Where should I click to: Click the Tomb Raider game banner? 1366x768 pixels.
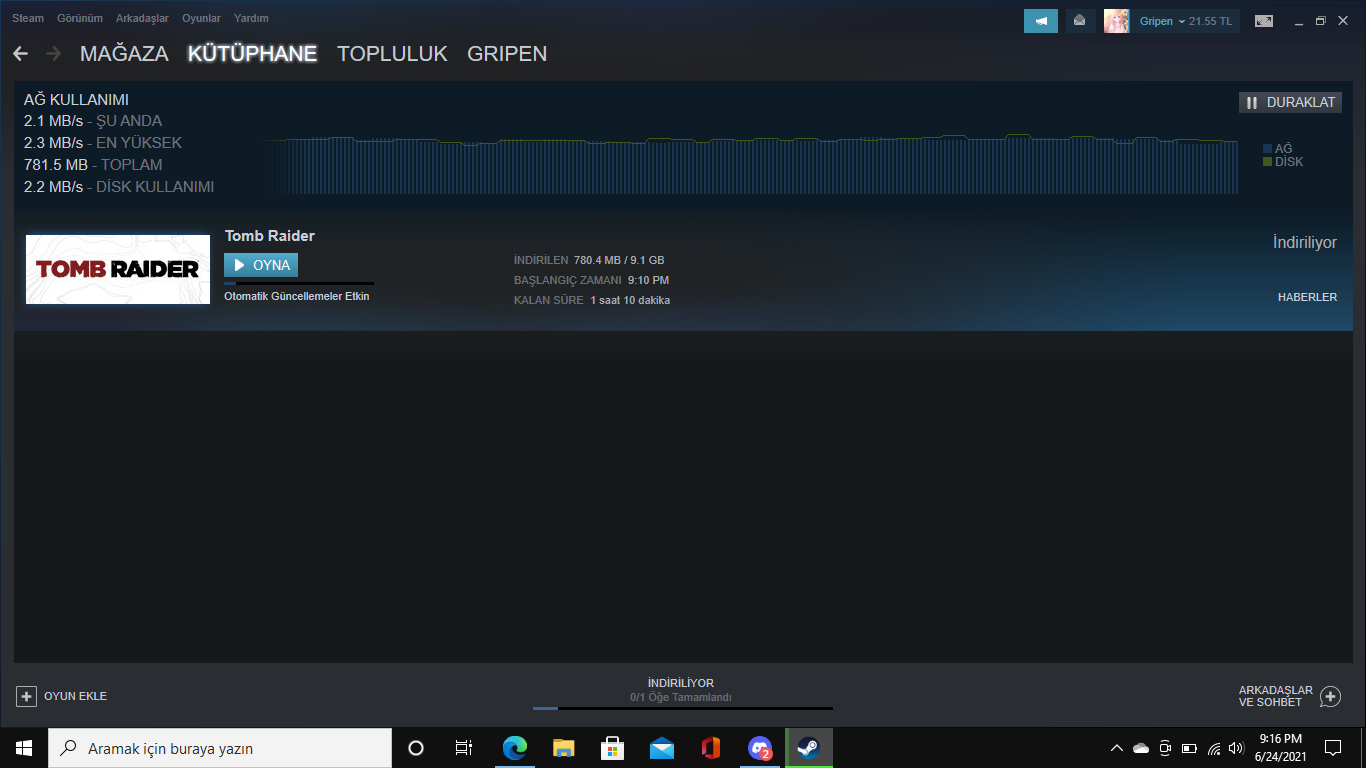point(118,269)
